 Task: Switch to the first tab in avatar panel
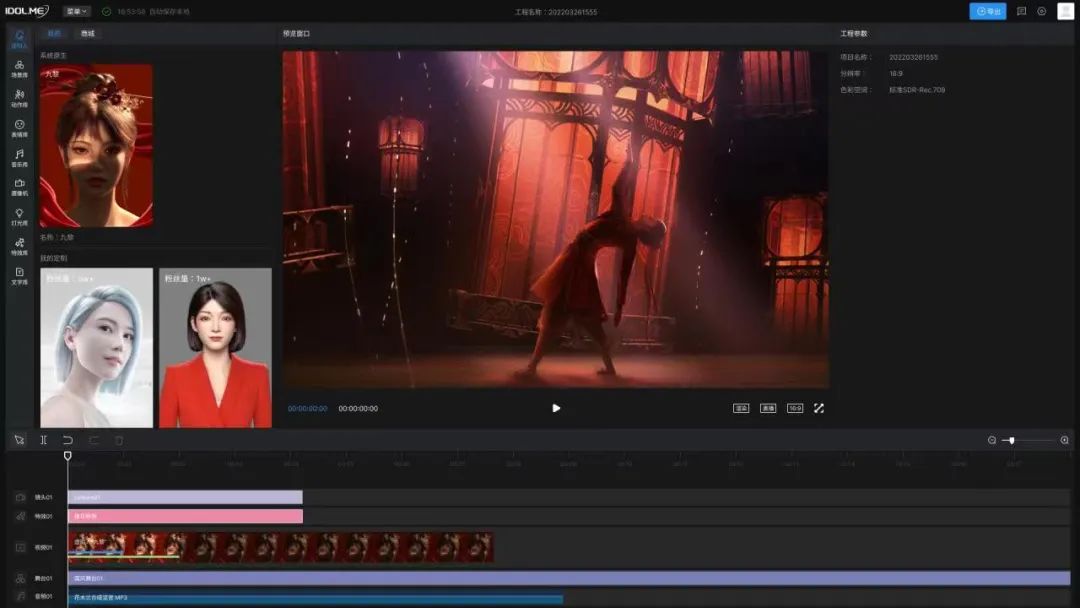54,33
